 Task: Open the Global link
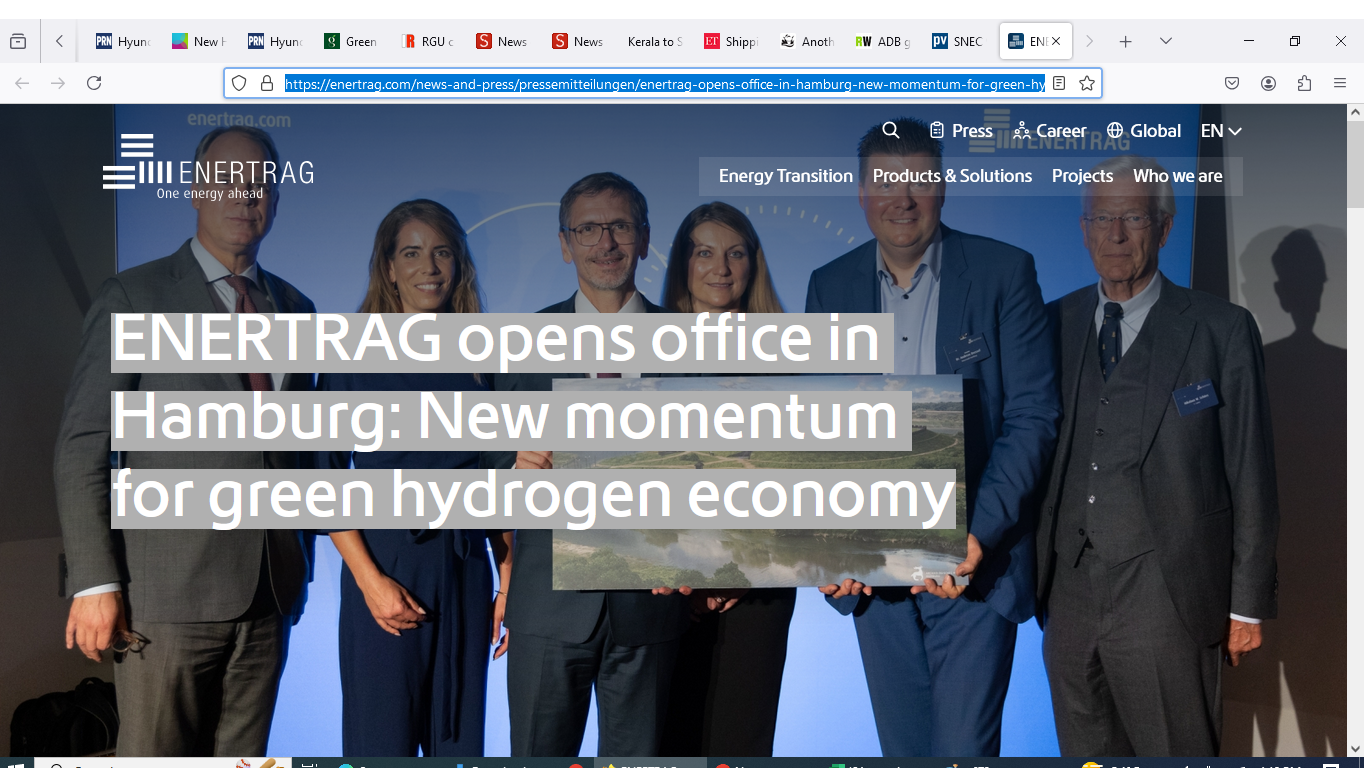[1144, 131]
